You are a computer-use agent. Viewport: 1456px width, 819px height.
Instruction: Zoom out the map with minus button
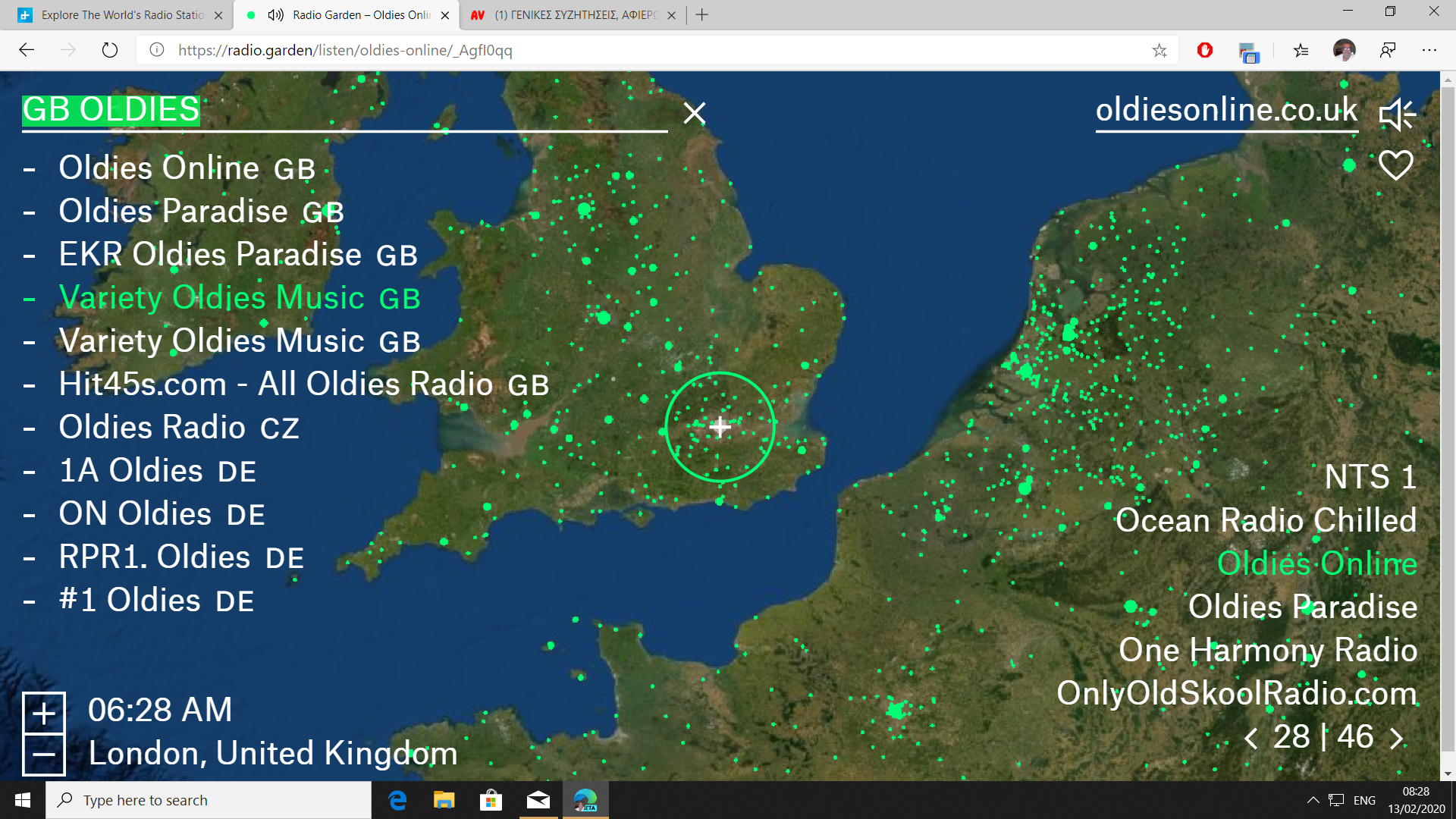tap(44, 755)
